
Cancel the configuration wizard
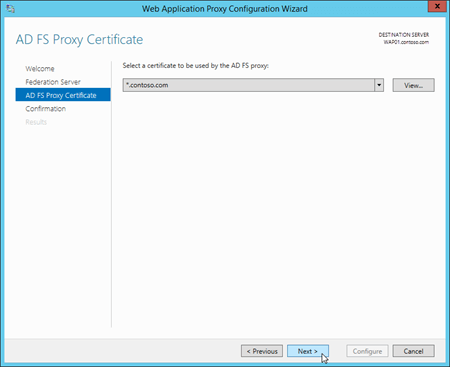click(413, 351)
